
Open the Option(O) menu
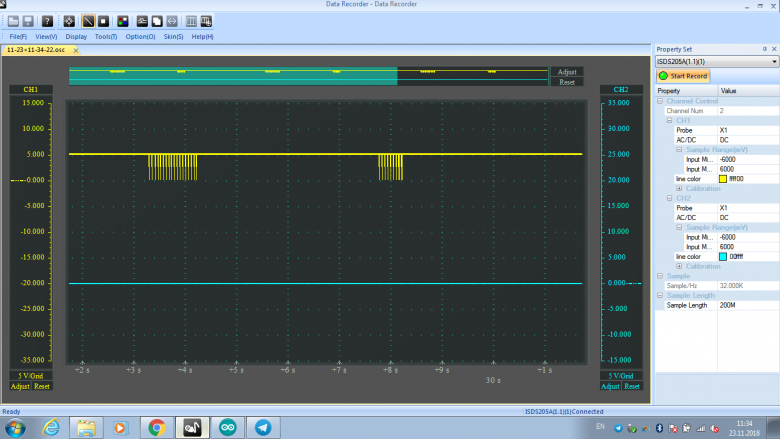coord(140,37)
